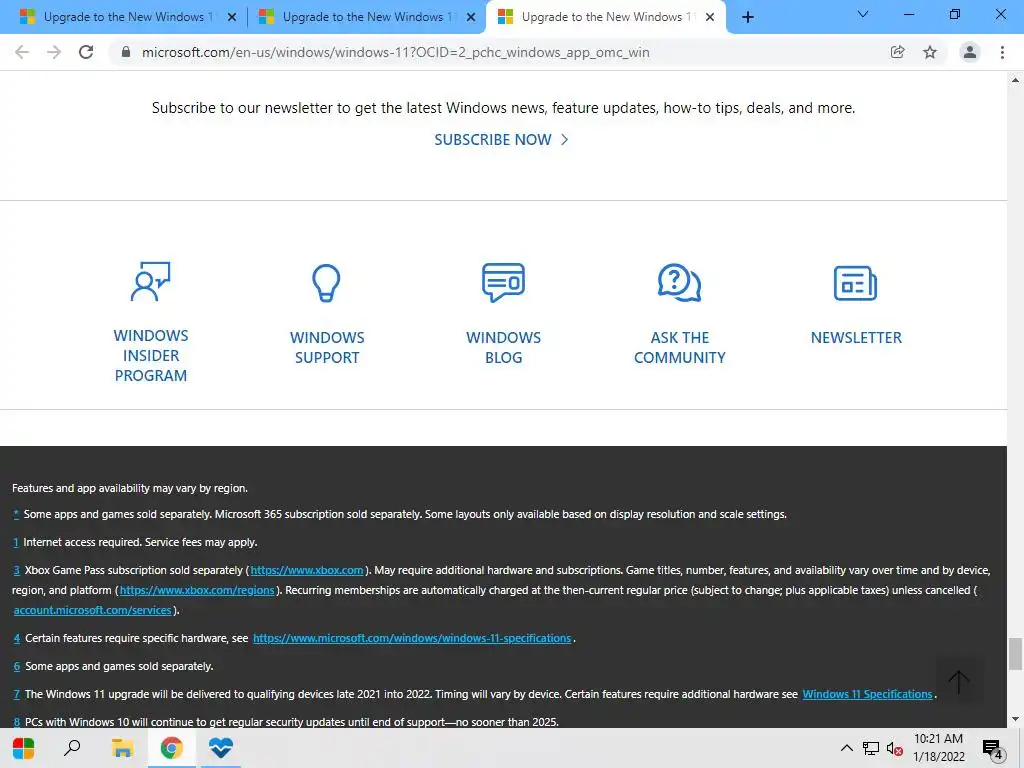Open Chrome three-dot menu

(1002, 52)
